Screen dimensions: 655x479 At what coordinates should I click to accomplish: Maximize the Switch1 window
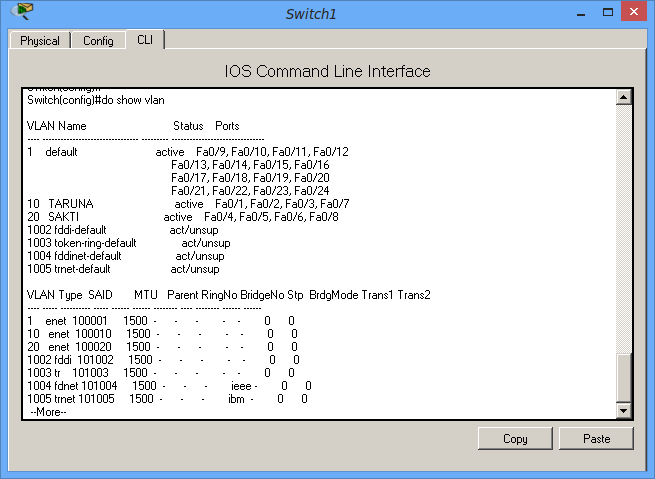[608, 13]
